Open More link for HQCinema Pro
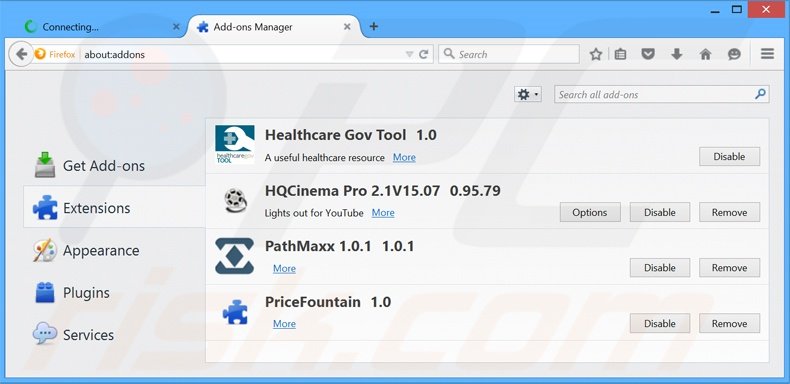The height and width of the screenshot is (384, 790). [383, 213]
